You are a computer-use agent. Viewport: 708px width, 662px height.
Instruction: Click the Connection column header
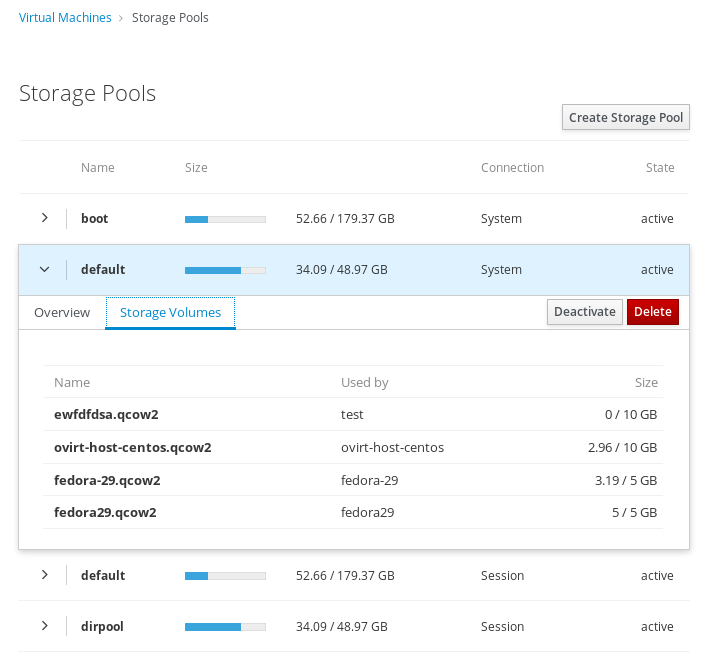click(512, 168)
